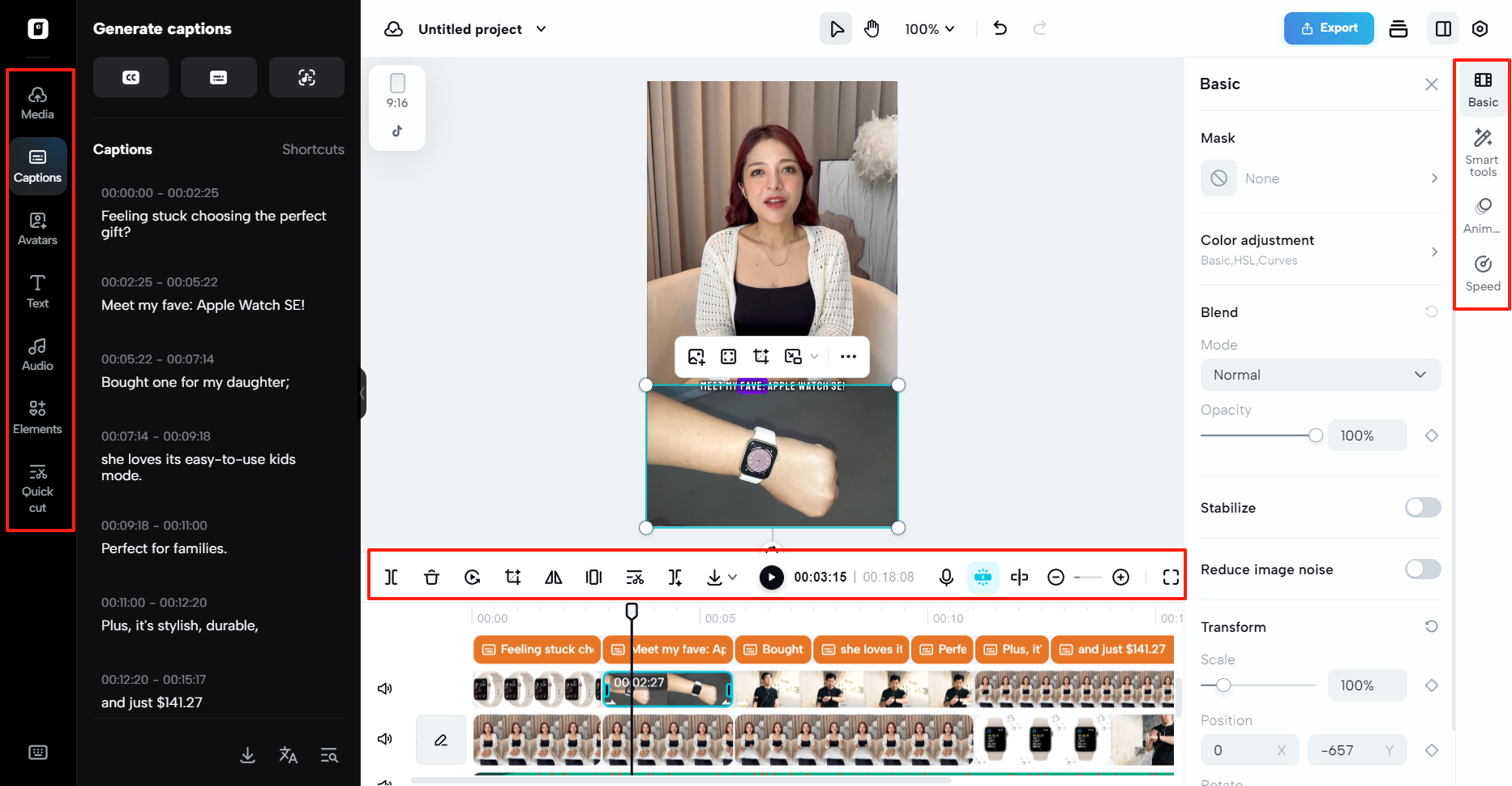Play the video preview
Screen dimensions: 1512x786
(772, 577)
